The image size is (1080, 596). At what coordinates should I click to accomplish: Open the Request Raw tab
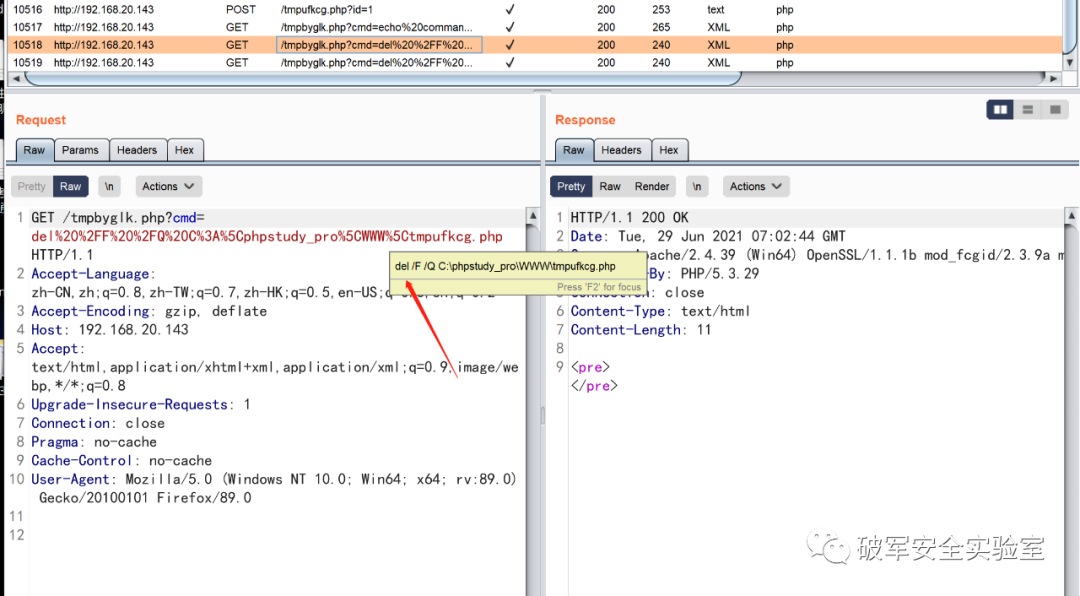pos(34,150)
